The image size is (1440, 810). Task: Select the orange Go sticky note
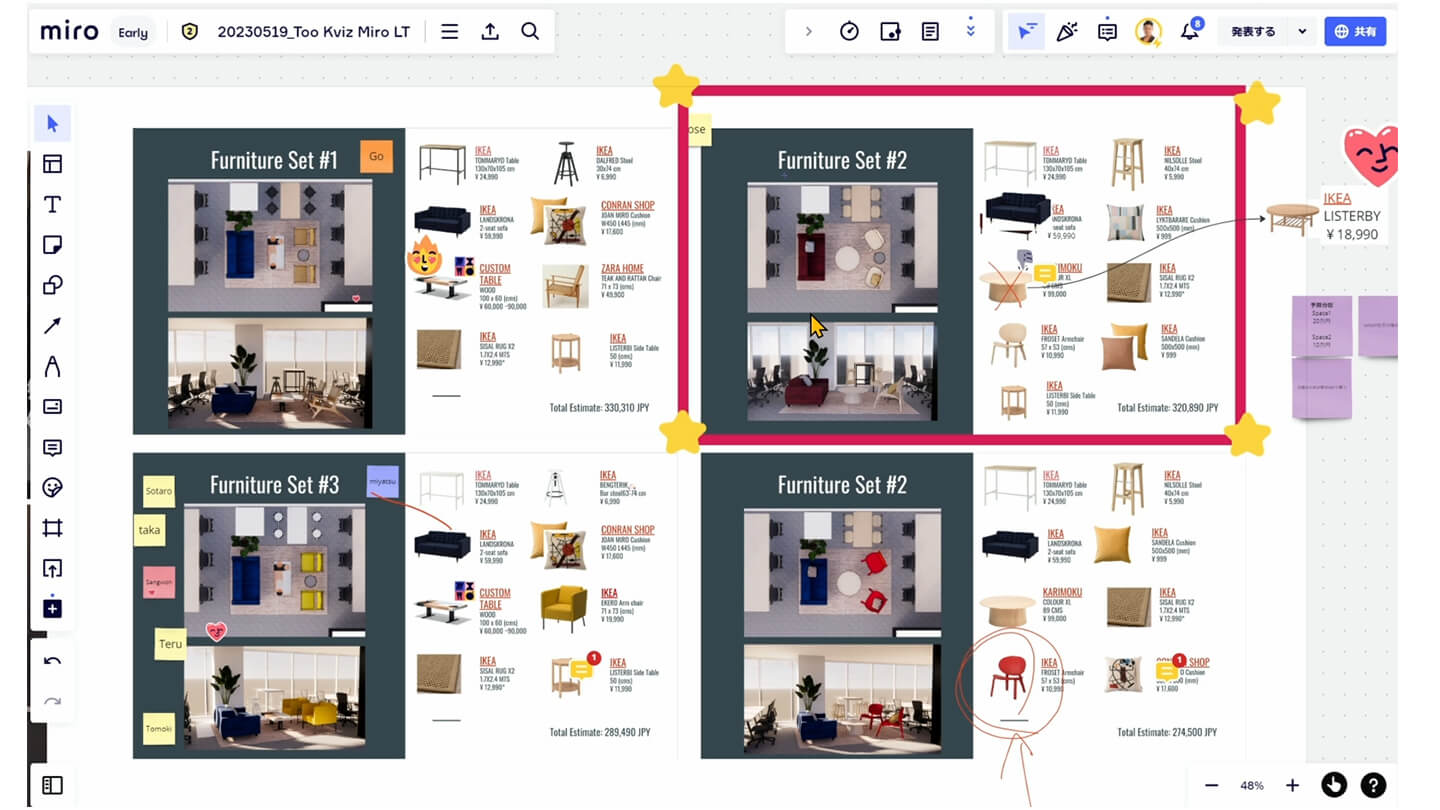click(x=376, y=156)
